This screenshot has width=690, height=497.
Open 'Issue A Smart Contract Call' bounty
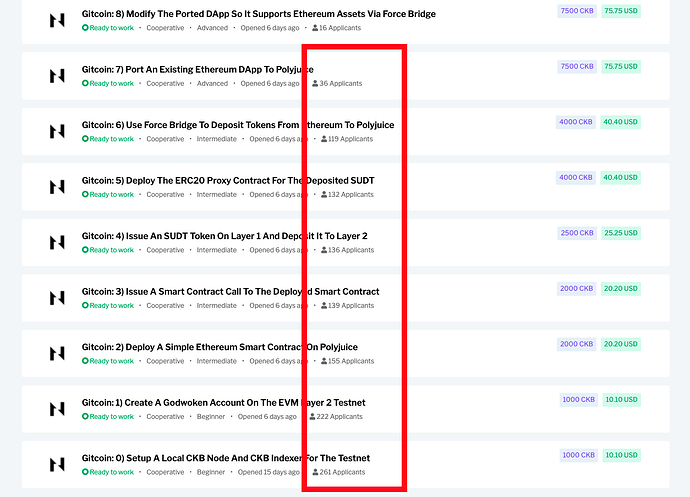click(x=230, y=292)
